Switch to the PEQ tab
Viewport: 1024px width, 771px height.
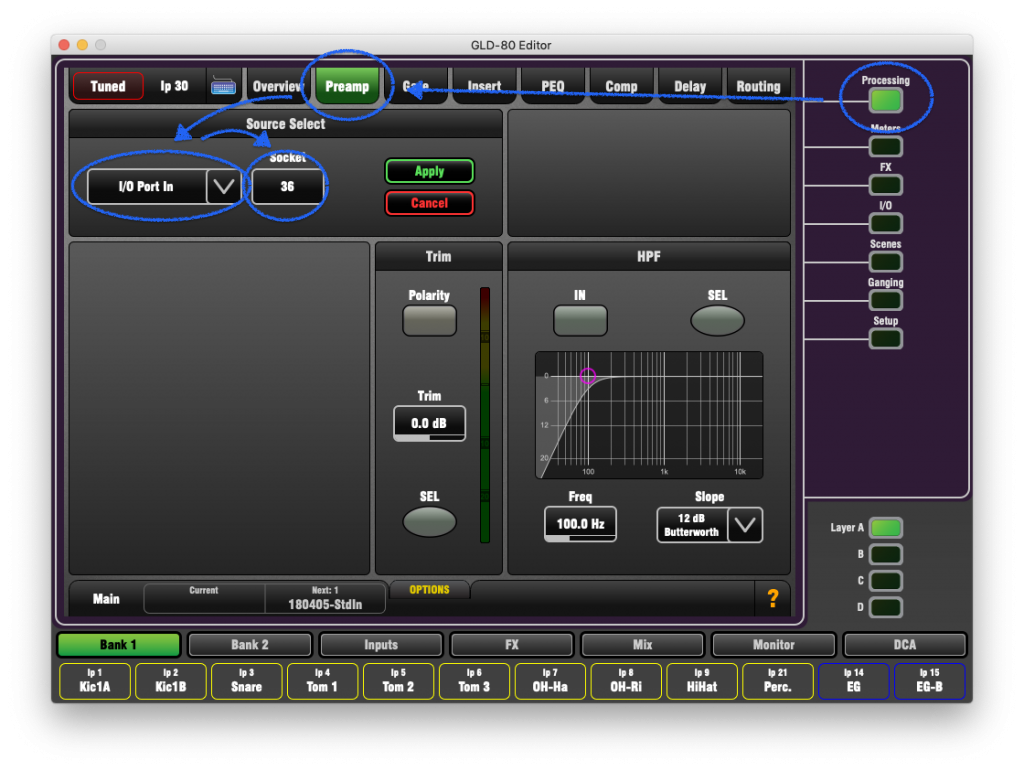[x=552, y=86]
